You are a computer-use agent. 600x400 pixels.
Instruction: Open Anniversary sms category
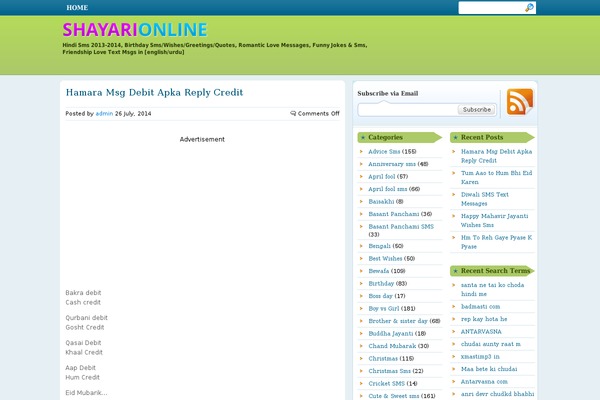click(x=392, y=164)
